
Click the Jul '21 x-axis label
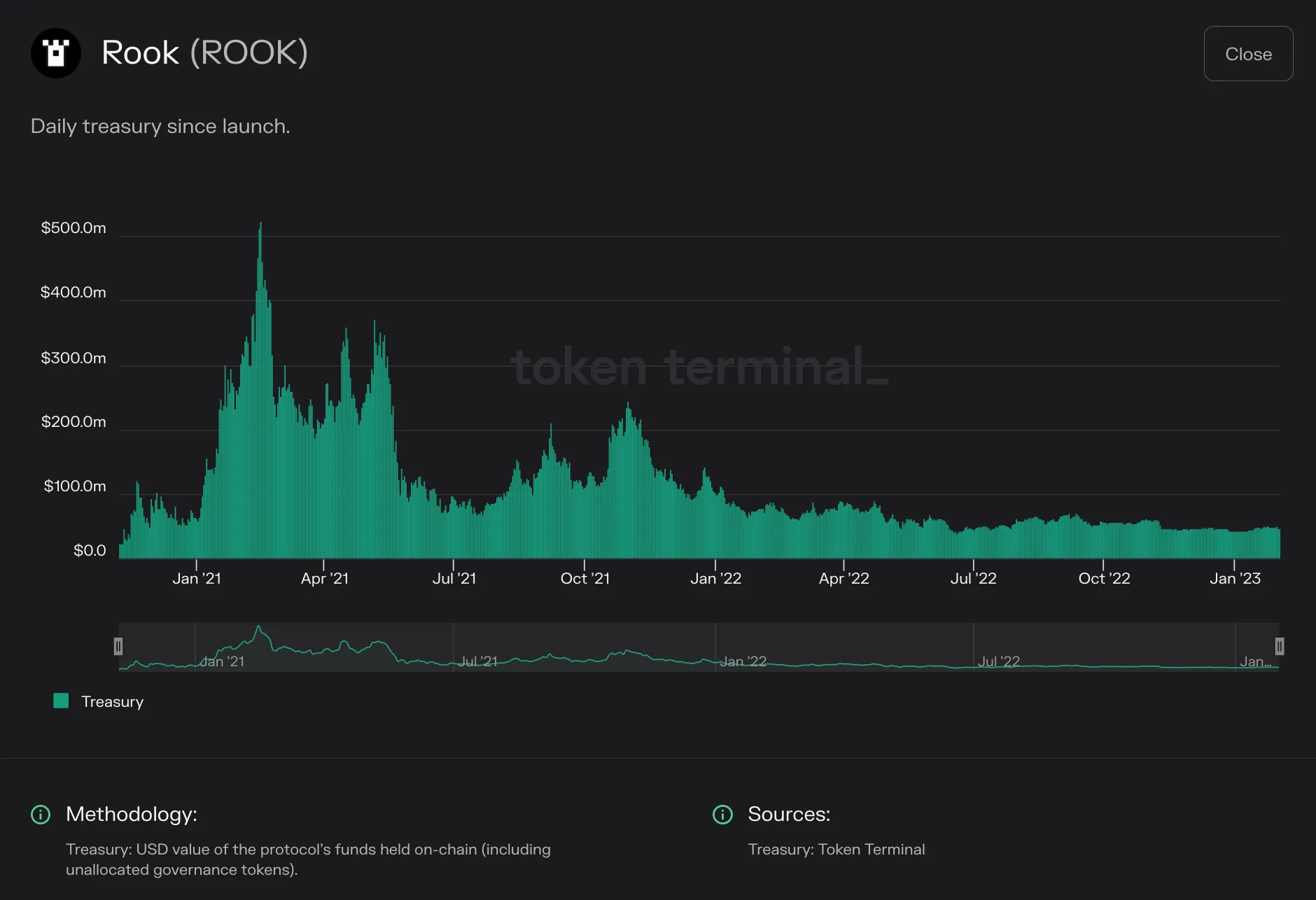[454, 579]
